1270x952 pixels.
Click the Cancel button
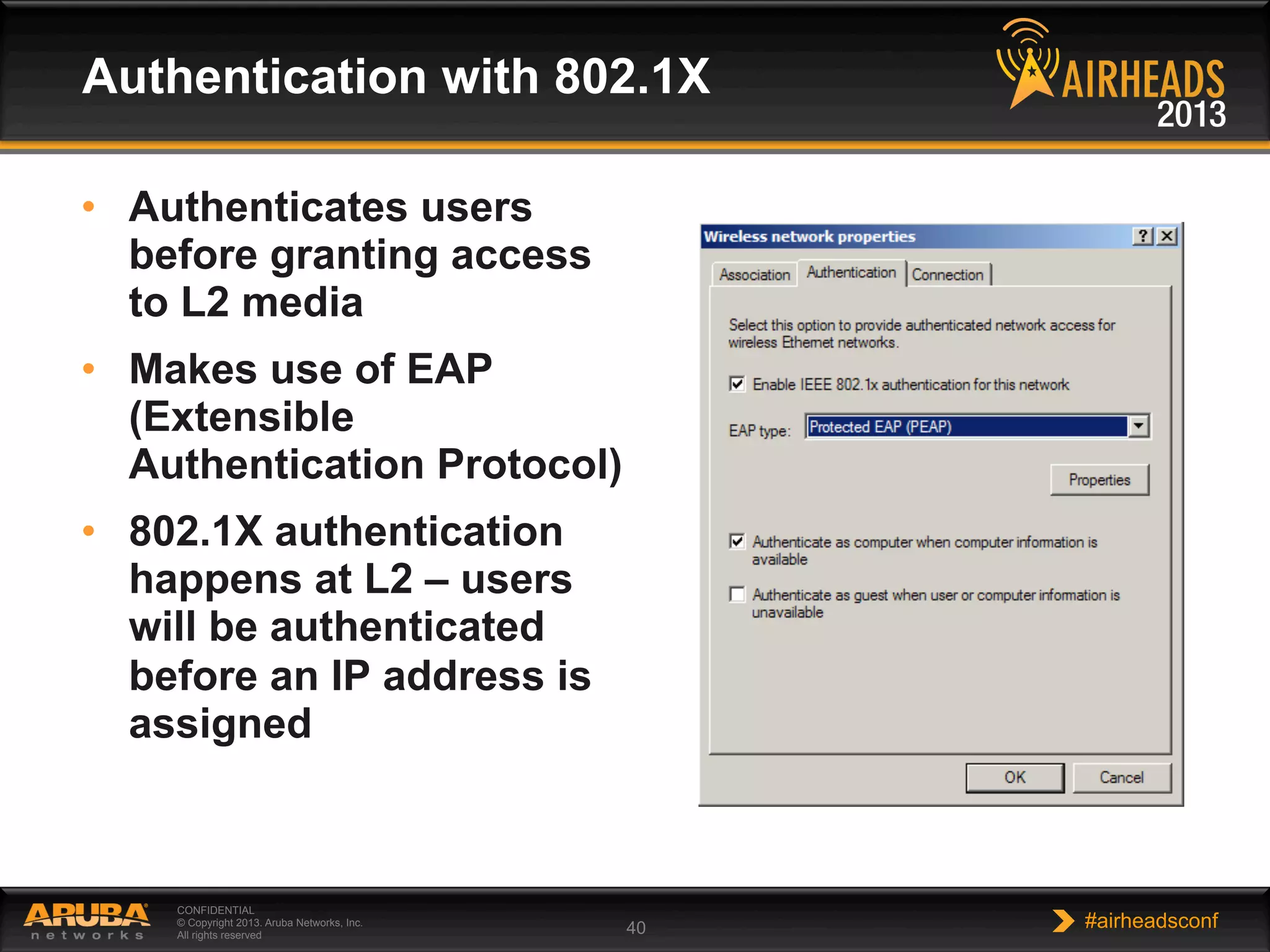pos(1121,777)
